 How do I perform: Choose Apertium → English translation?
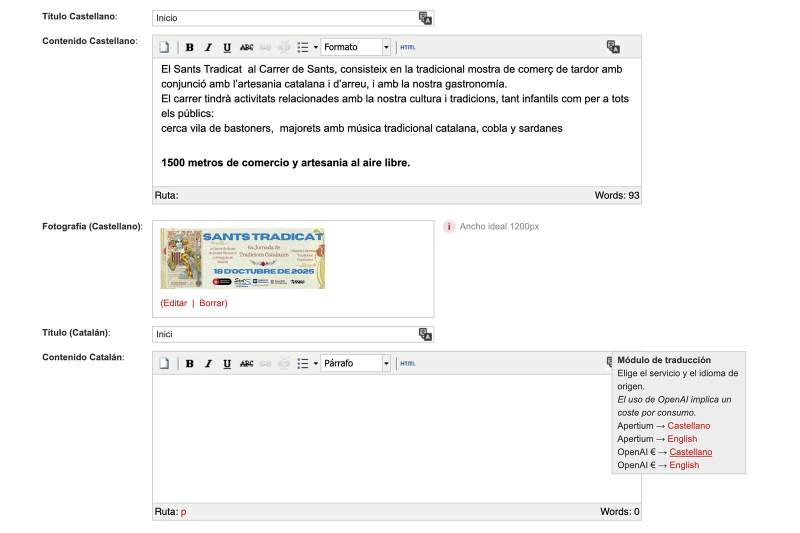[683, 439]
